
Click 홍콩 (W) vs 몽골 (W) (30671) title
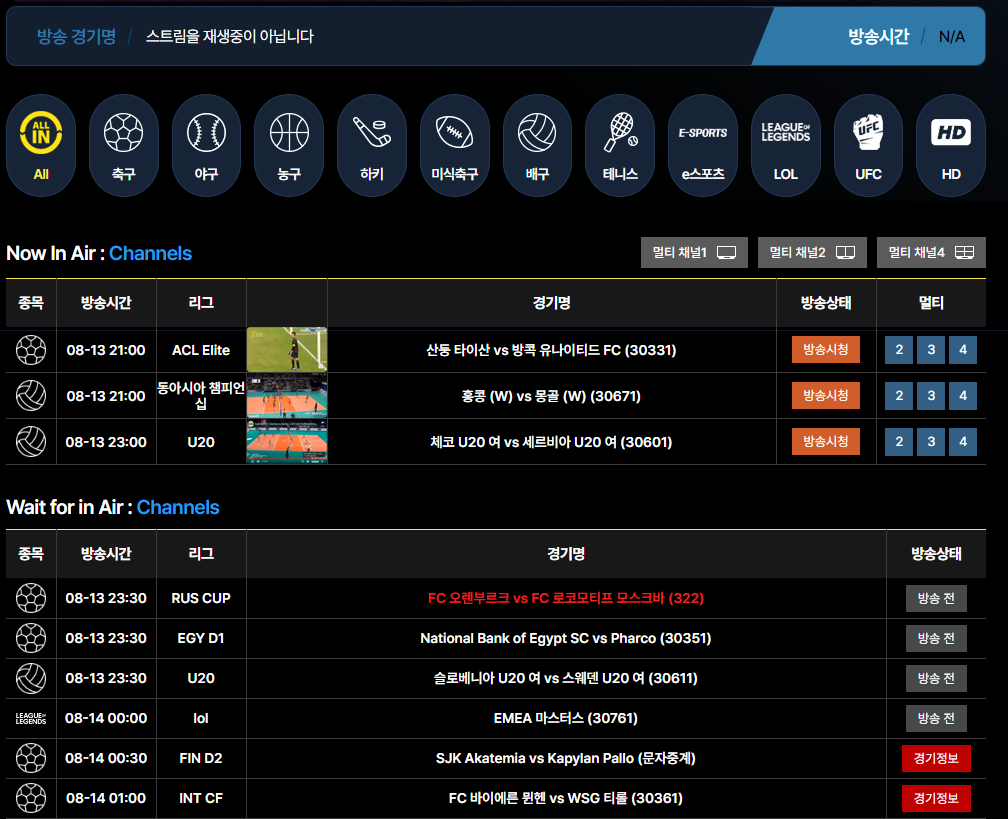(552, 396)
